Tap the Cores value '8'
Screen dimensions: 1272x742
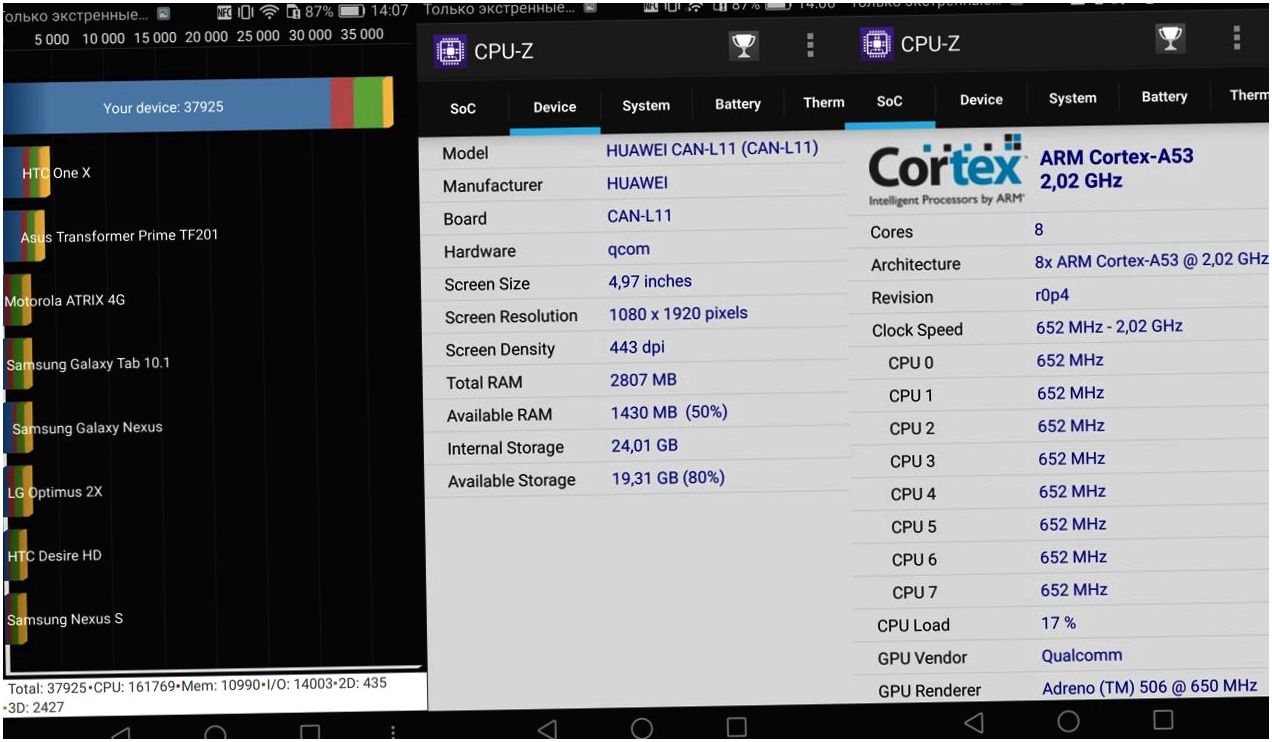[1039, 229]
